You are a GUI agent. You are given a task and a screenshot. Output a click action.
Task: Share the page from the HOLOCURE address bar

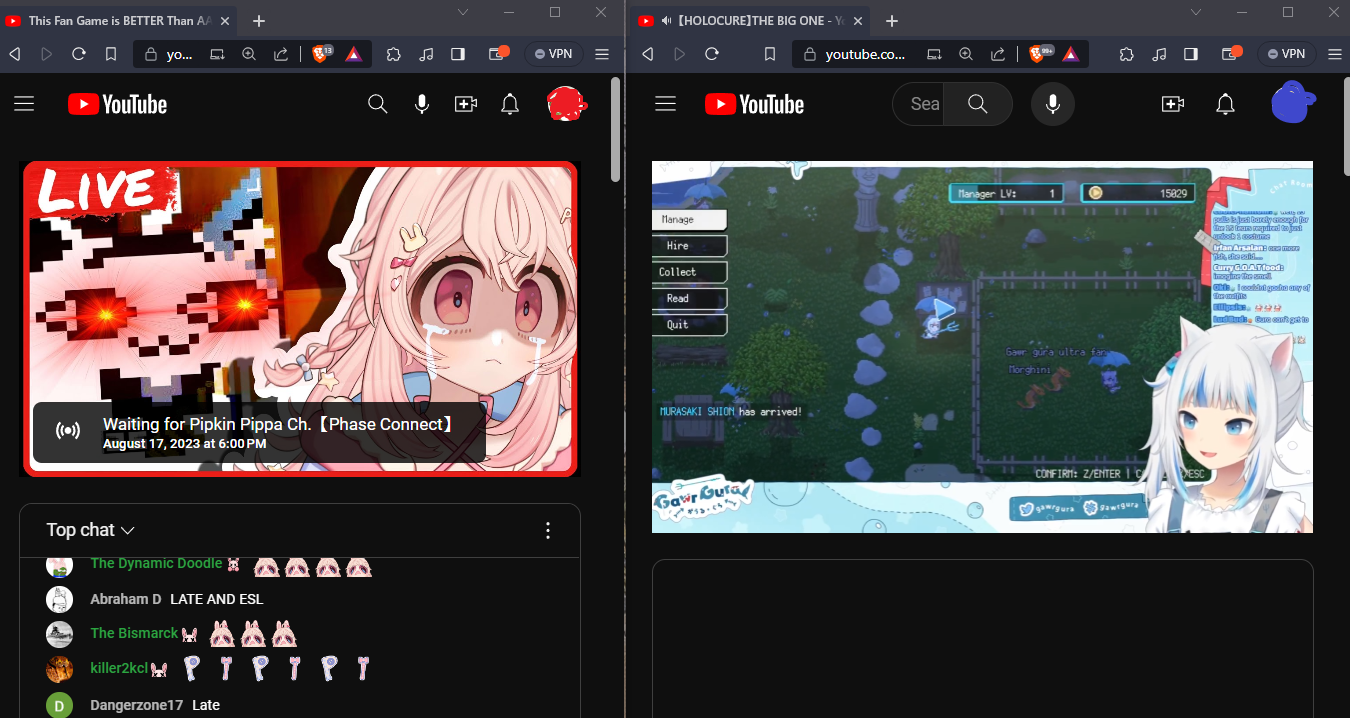pos(998,54)
